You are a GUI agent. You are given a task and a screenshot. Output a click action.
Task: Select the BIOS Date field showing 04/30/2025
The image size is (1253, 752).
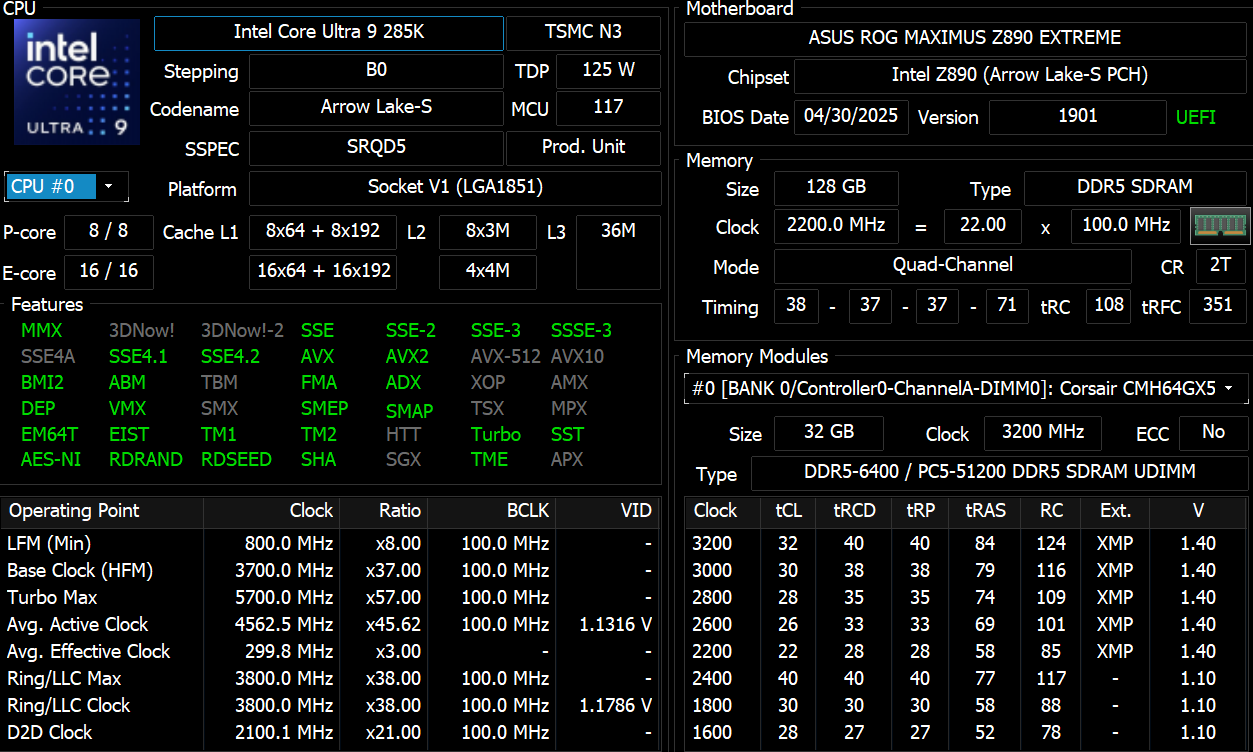[x=851, y=117]
